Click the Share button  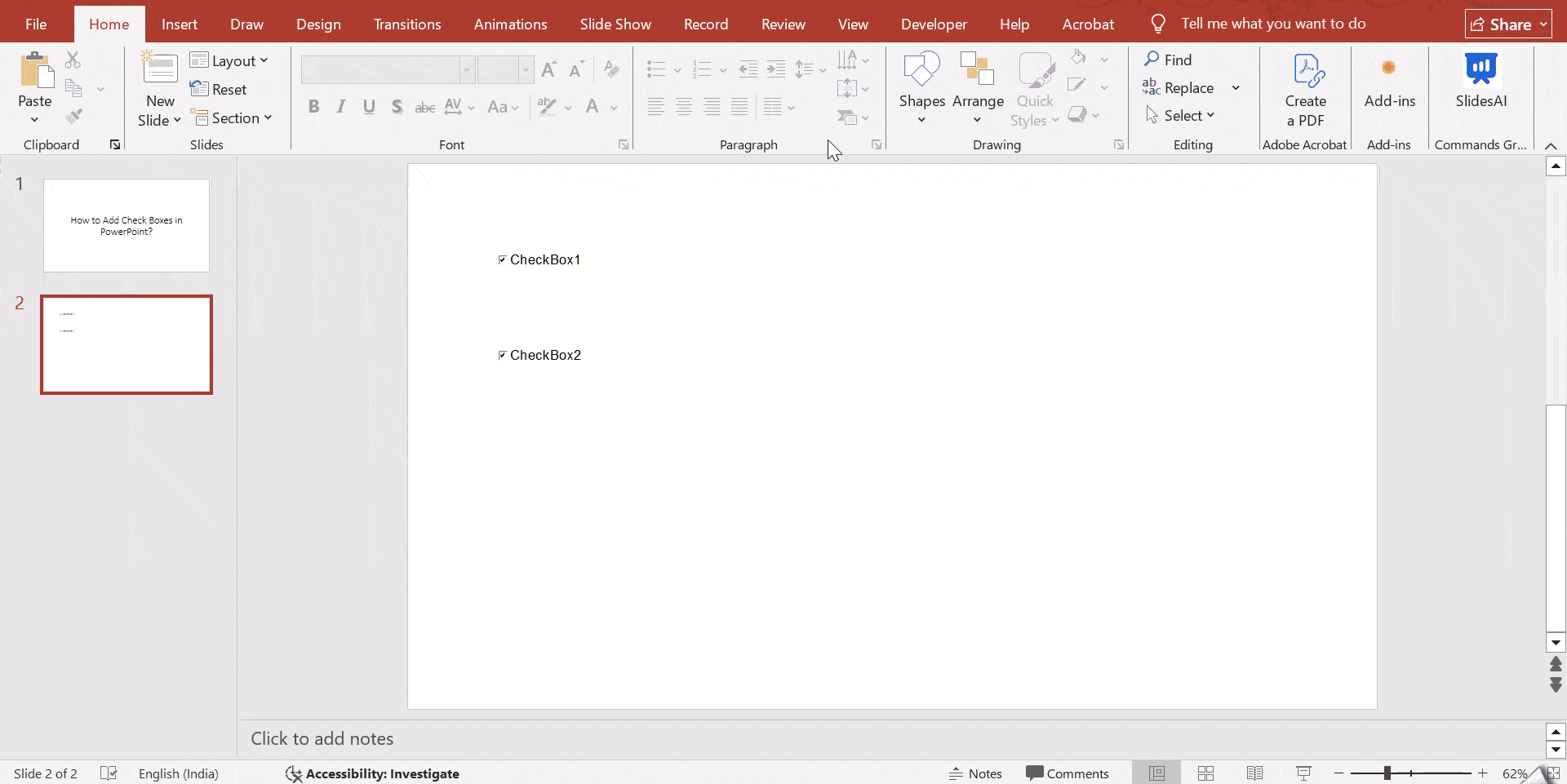tap(1507, 24)
